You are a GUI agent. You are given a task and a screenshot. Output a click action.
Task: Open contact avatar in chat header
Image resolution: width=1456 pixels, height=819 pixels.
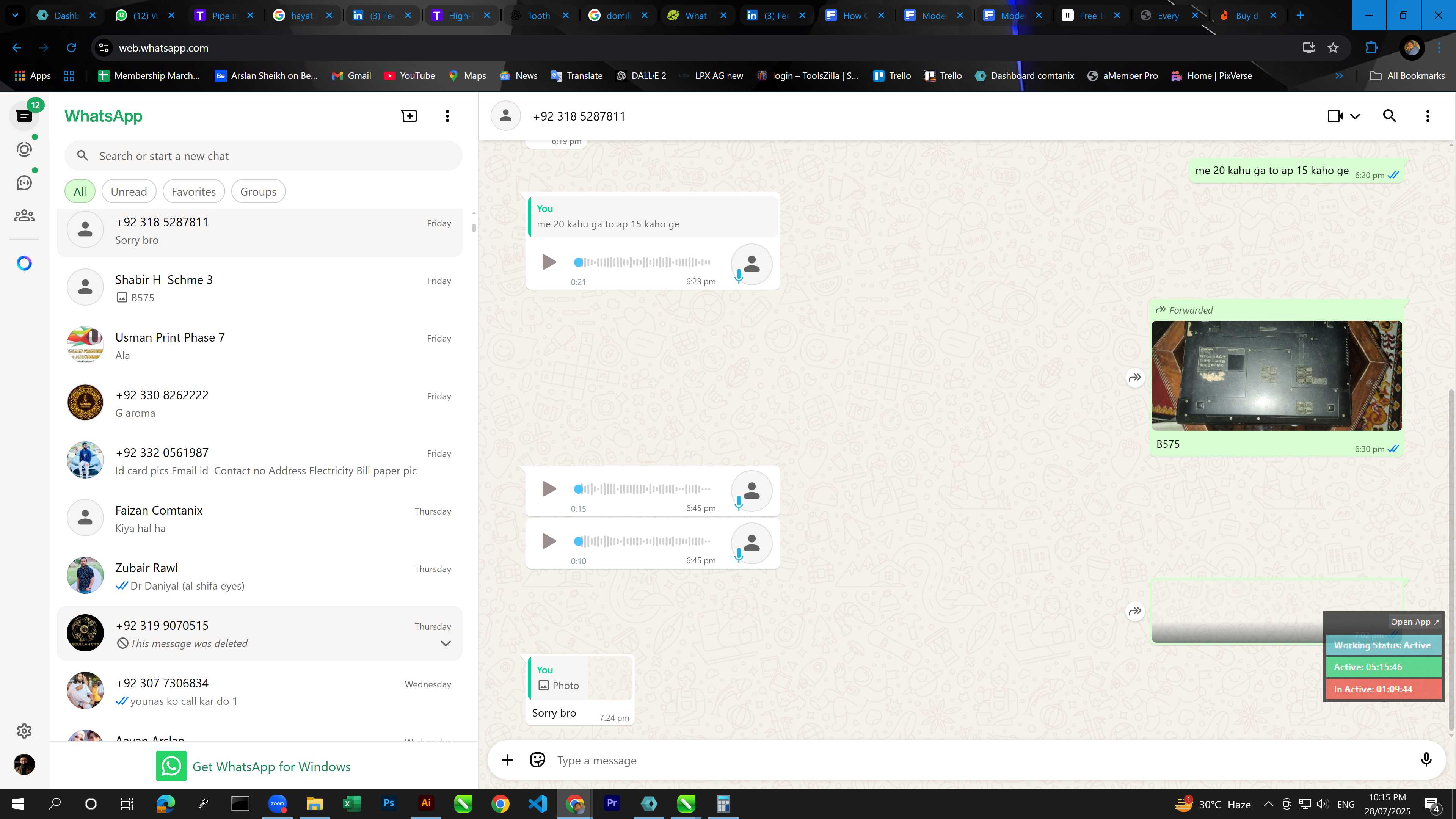pyautogui.click(x=506, y=116)
